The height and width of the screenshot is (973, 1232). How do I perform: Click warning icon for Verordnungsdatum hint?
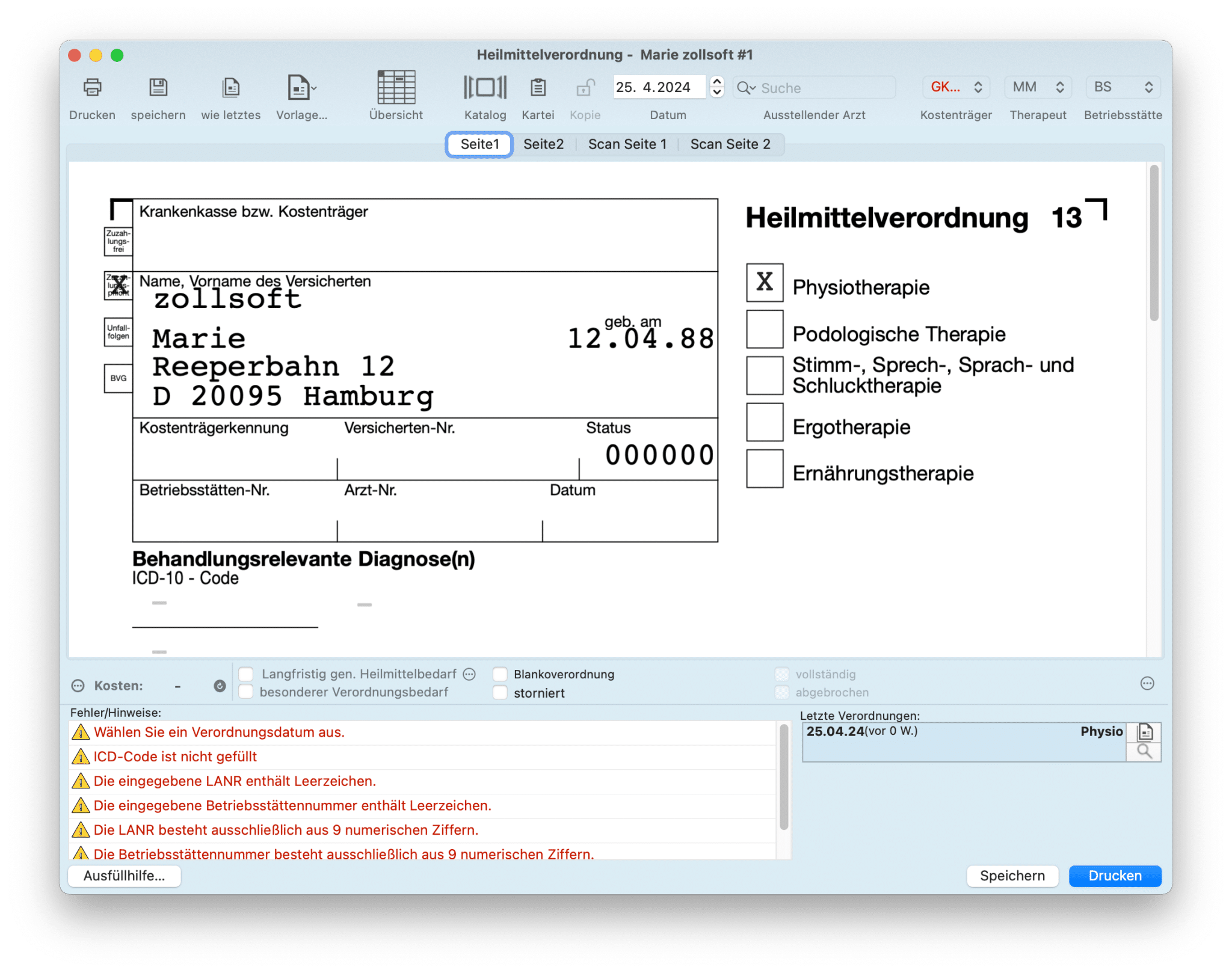coord(81,732)
